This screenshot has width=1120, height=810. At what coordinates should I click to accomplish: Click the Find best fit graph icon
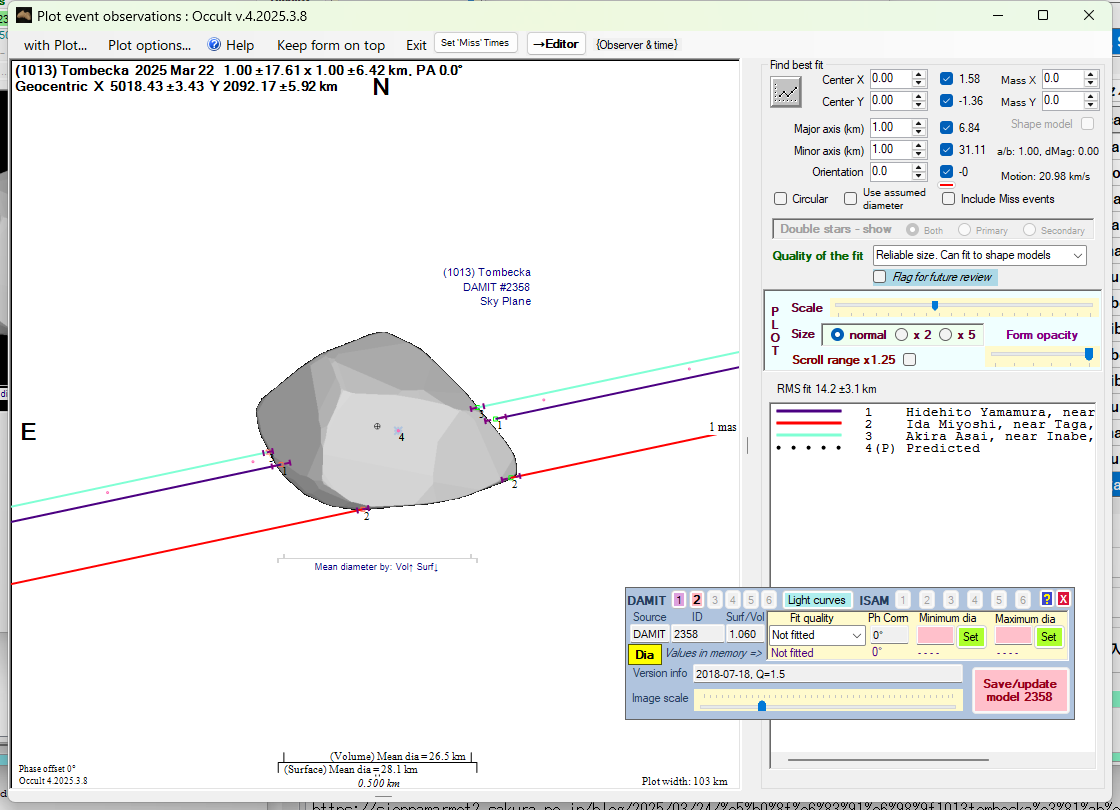point(786,92)
